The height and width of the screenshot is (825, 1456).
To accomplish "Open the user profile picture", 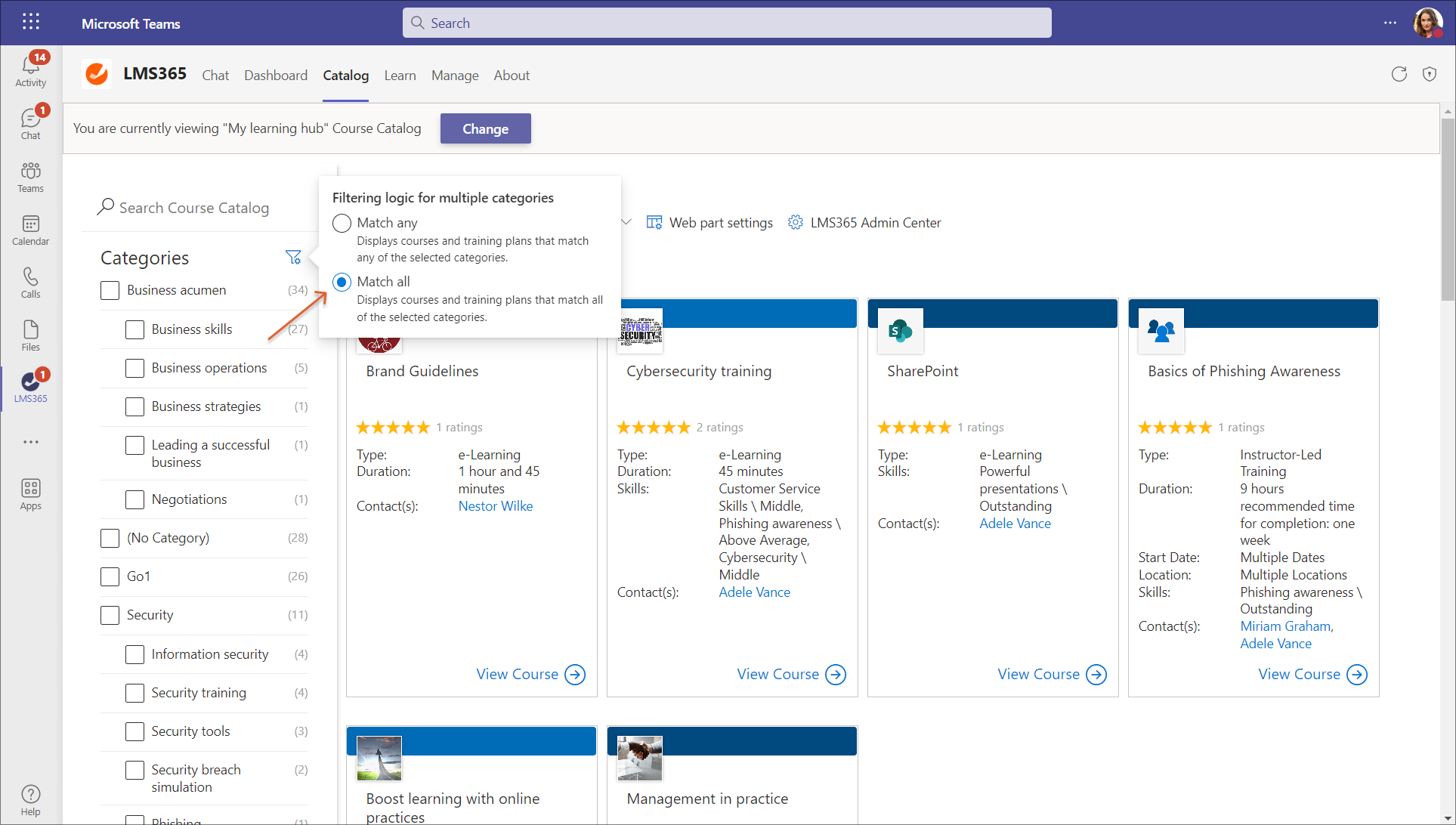I will coord(1427,23).
